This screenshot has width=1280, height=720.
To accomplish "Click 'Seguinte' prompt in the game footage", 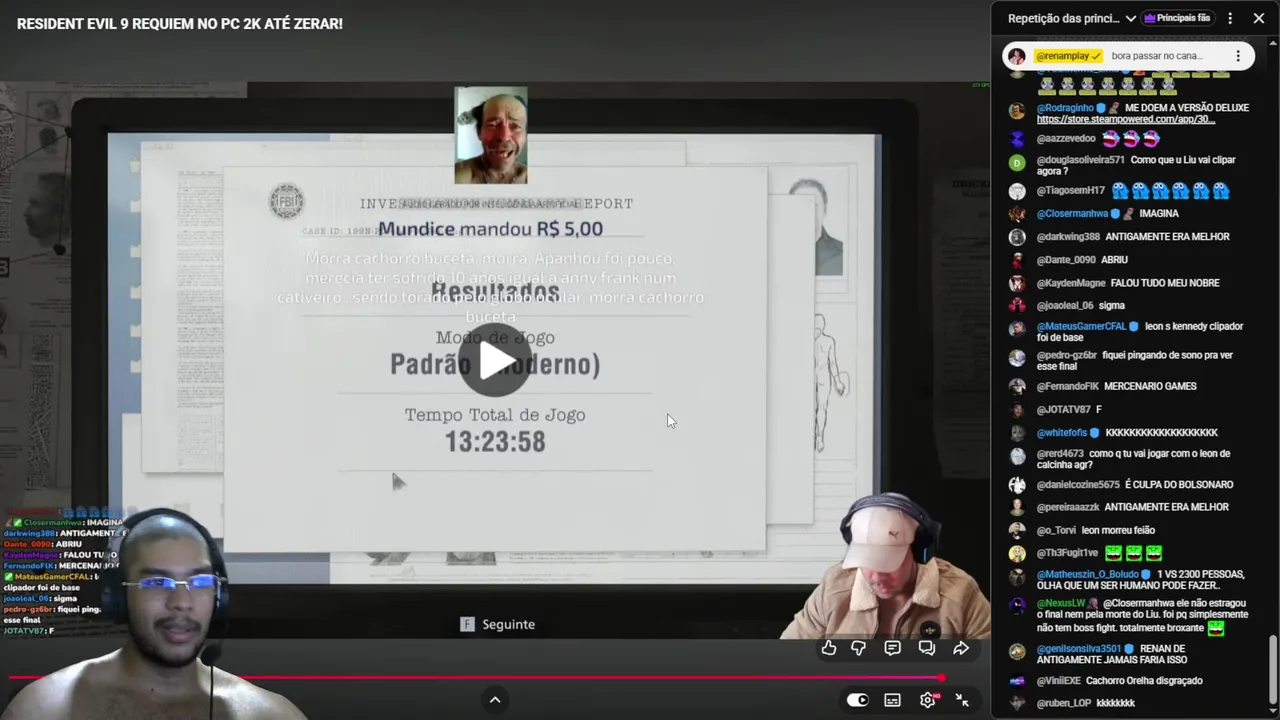I will click(498, 624).
